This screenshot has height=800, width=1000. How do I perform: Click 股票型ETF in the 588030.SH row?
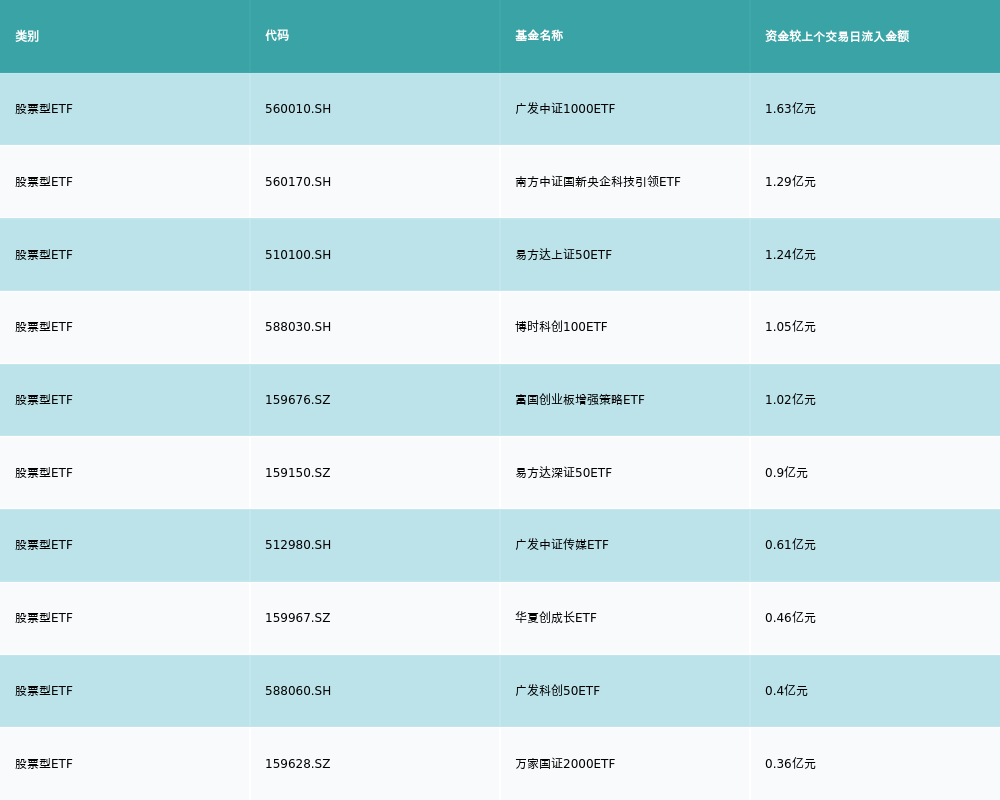44,327
